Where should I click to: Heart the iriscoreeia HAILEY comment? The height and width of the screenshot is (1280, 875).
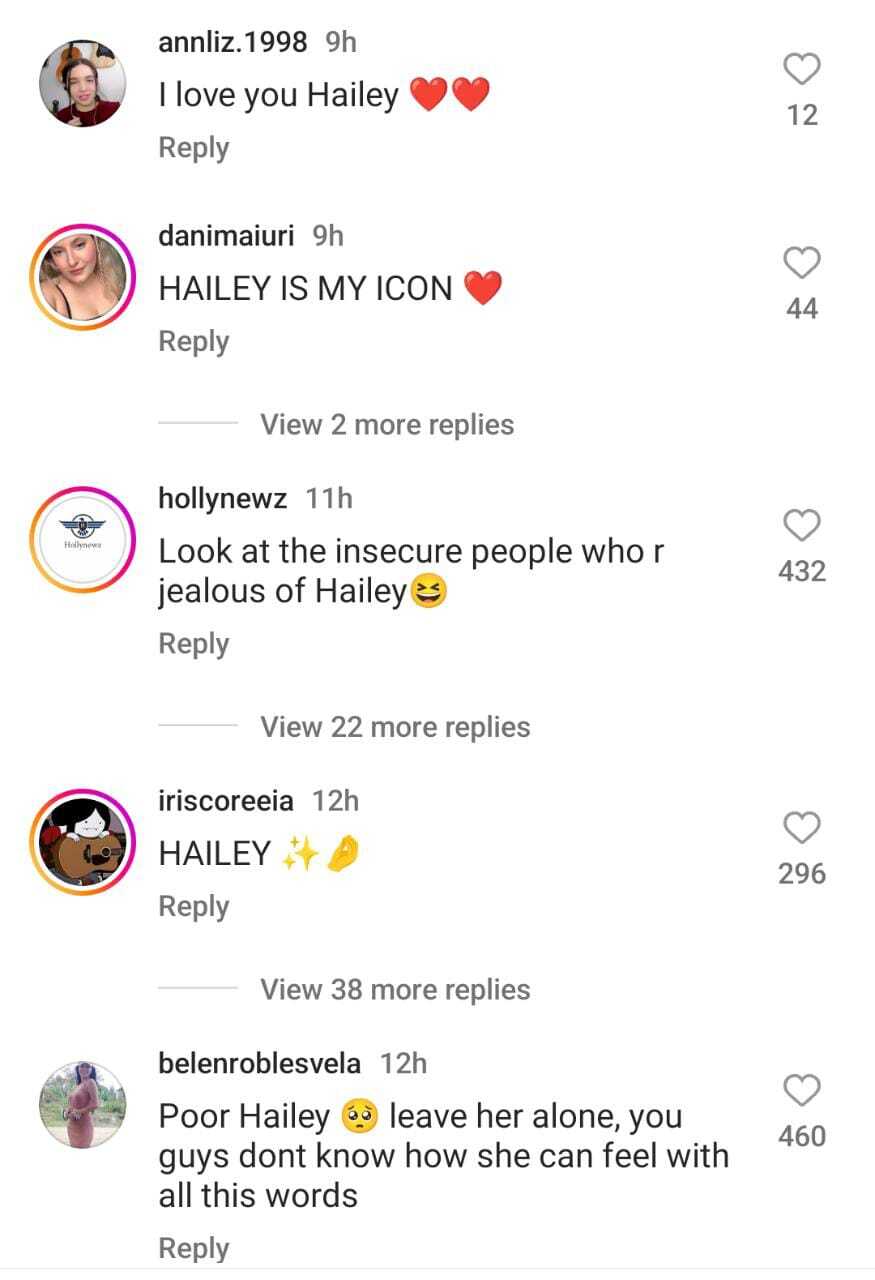click(x=801, y=828)
